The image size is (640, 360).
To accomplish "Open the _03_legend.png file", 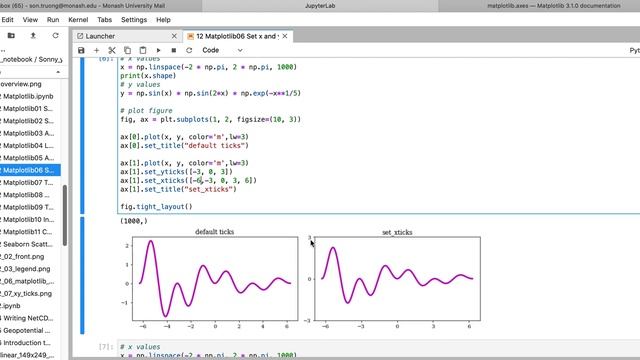I will (30, 269).
